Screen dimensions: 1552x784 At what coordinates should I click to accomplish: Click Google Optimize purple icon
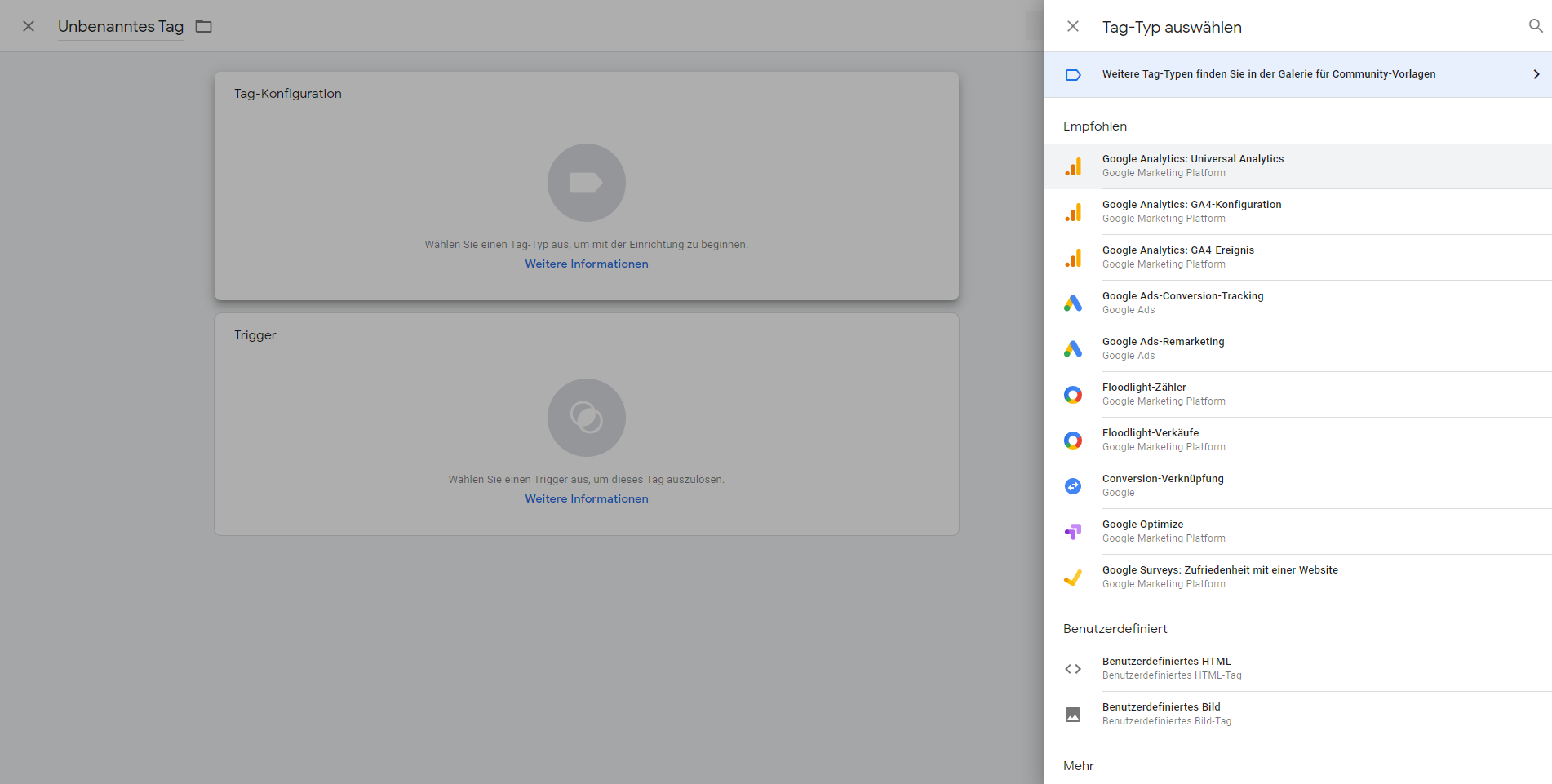click(x=1073, y=532)
